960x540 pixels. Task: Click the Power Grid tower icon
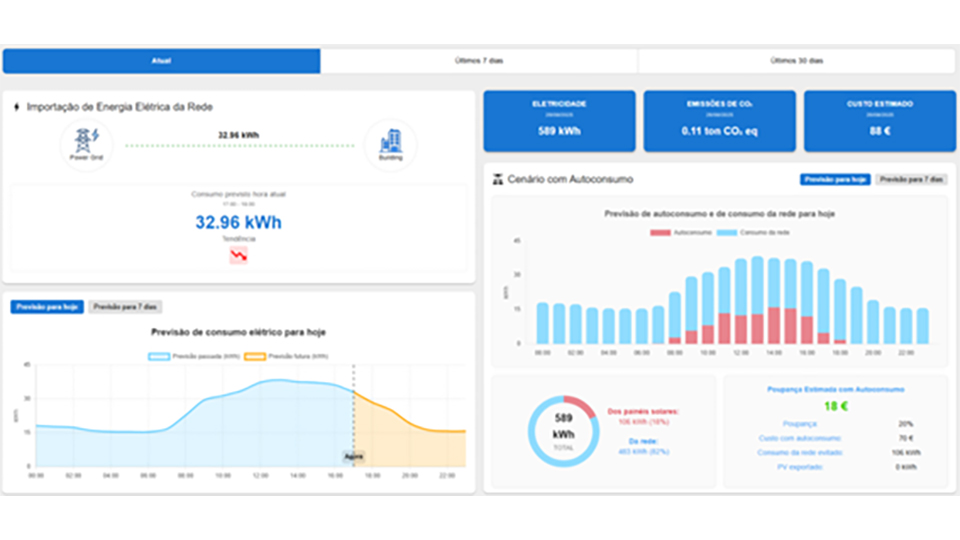point(86,140)
